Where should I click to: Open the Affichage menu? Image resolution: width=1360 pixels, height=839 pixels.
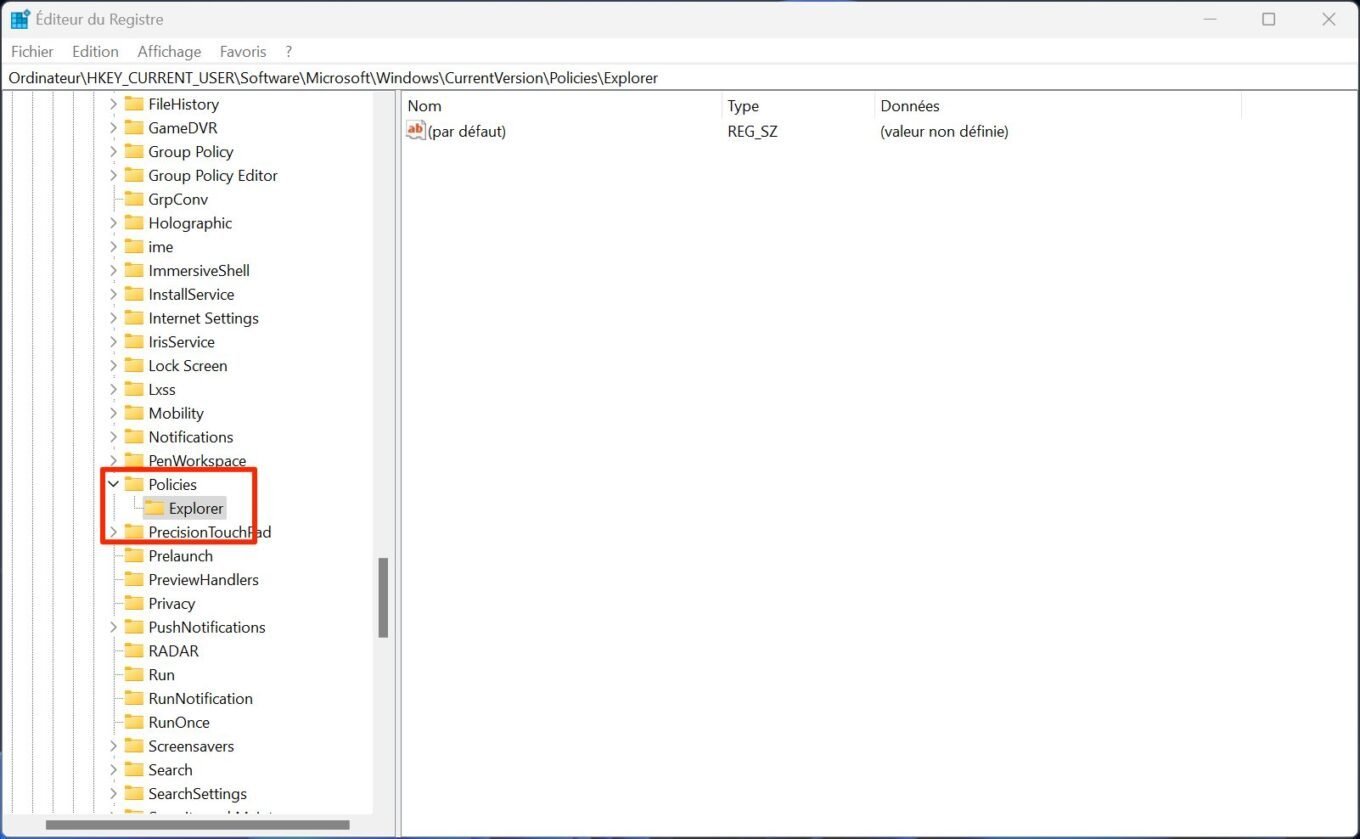click(x=169, y=51)
